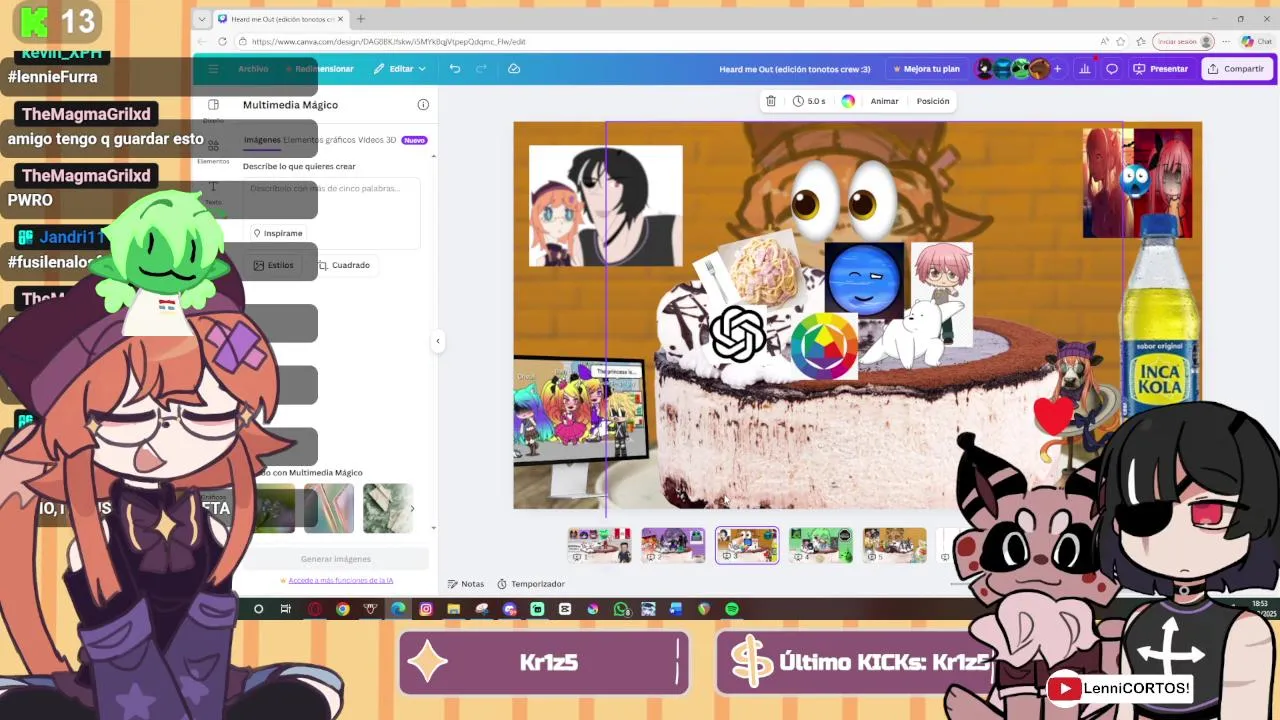
Task: Select page 5 thumbnail in the filmstrip
Action: 895,545
